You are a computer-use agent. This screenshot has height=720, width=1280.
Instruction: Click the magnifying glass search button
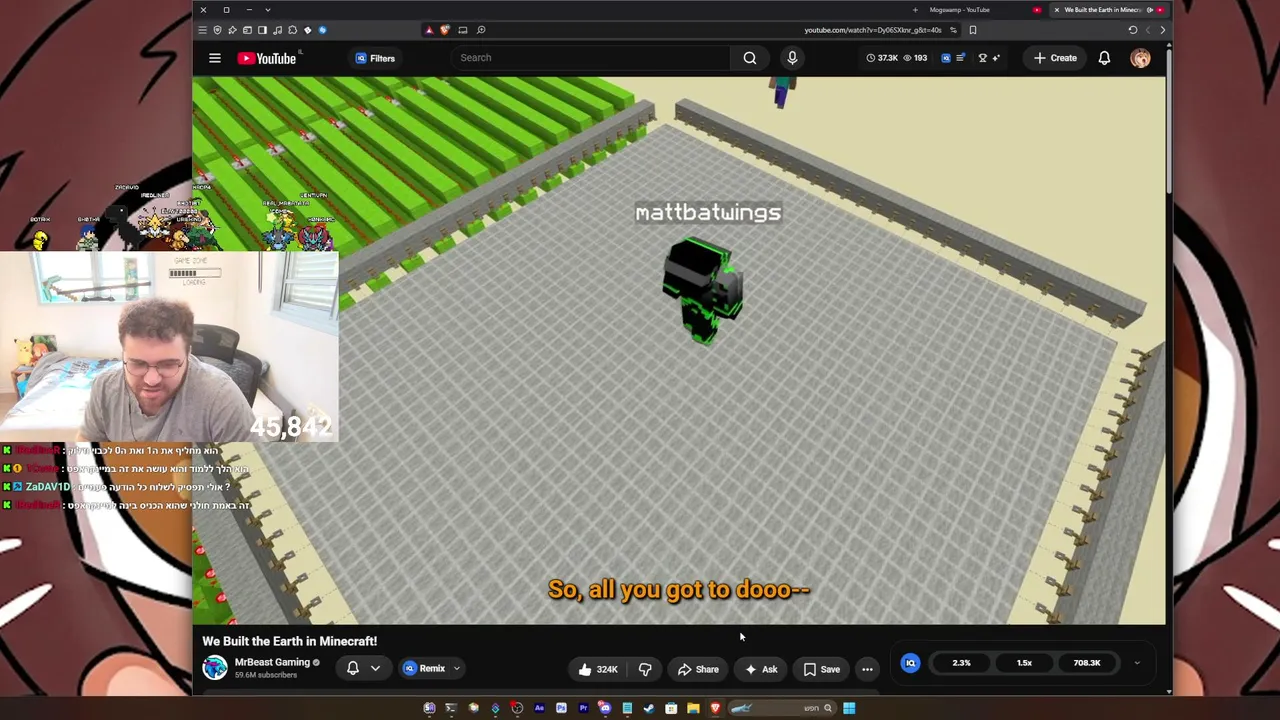749,58
